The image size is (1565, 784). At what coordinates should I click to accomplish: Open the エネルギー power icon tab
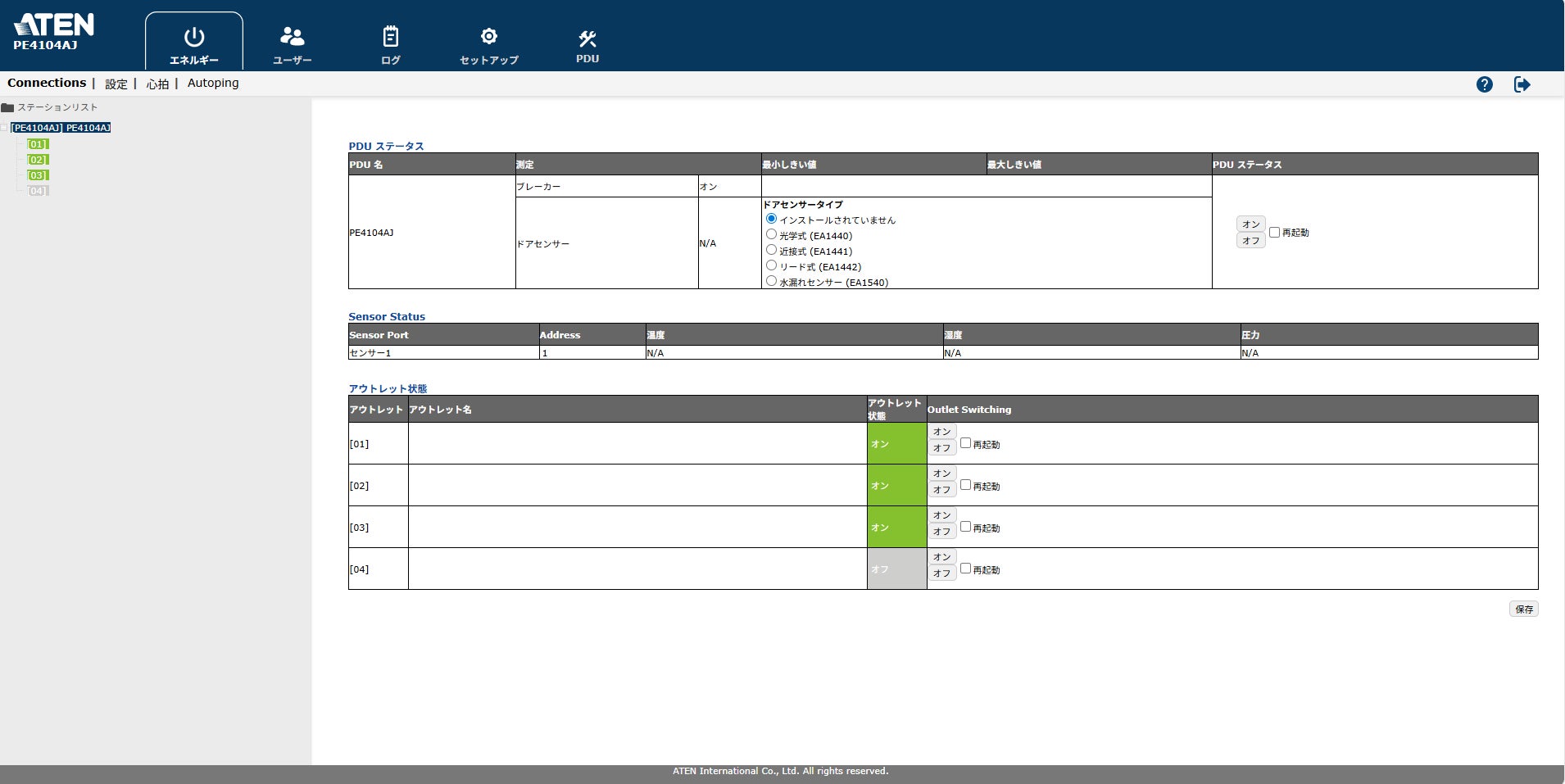pyautogui.click(x=194, y=37)
